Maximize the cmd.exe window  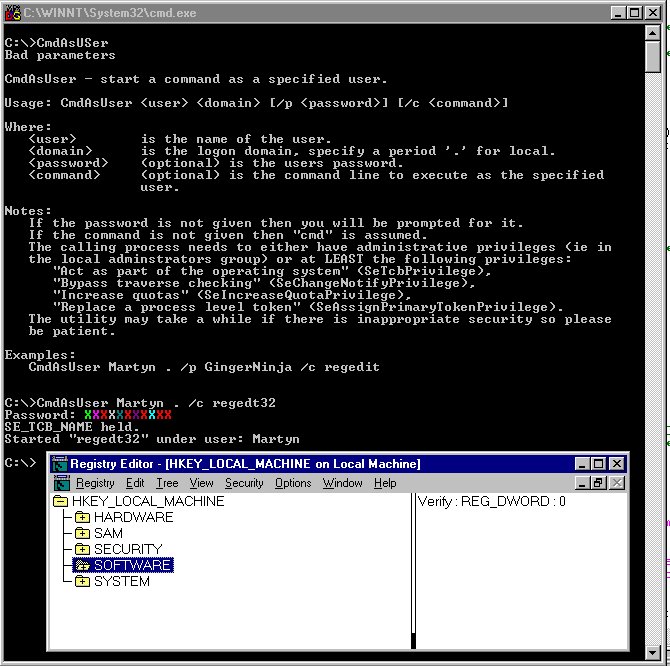634,13
